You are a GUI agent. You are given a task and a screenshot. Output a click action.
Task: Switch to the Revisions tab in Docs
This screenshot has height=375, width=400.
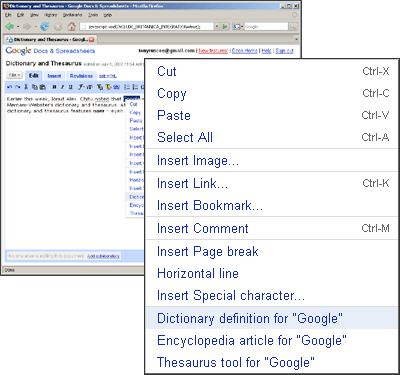(81, 76)
